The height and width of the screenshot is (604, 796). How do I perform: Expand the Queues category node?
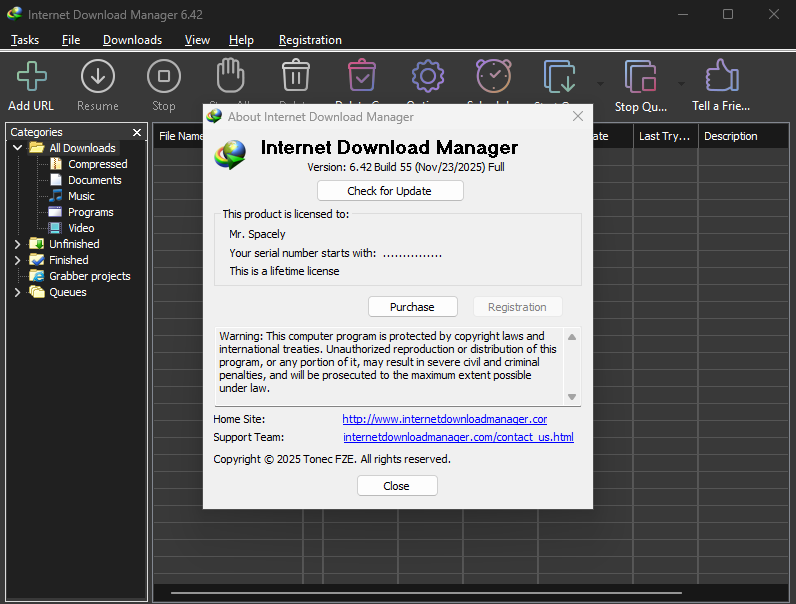[17, 292]
